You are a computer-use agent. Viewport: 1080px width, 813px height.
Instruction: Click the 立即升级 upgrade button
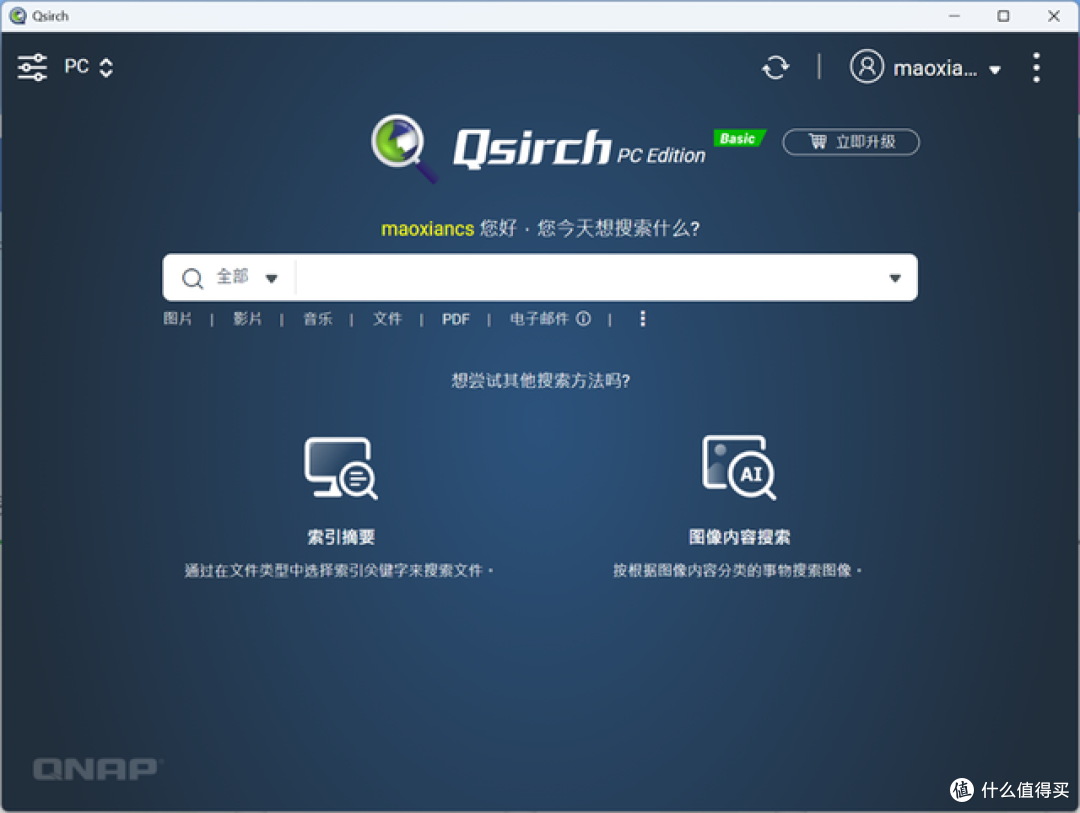point(851,142)
